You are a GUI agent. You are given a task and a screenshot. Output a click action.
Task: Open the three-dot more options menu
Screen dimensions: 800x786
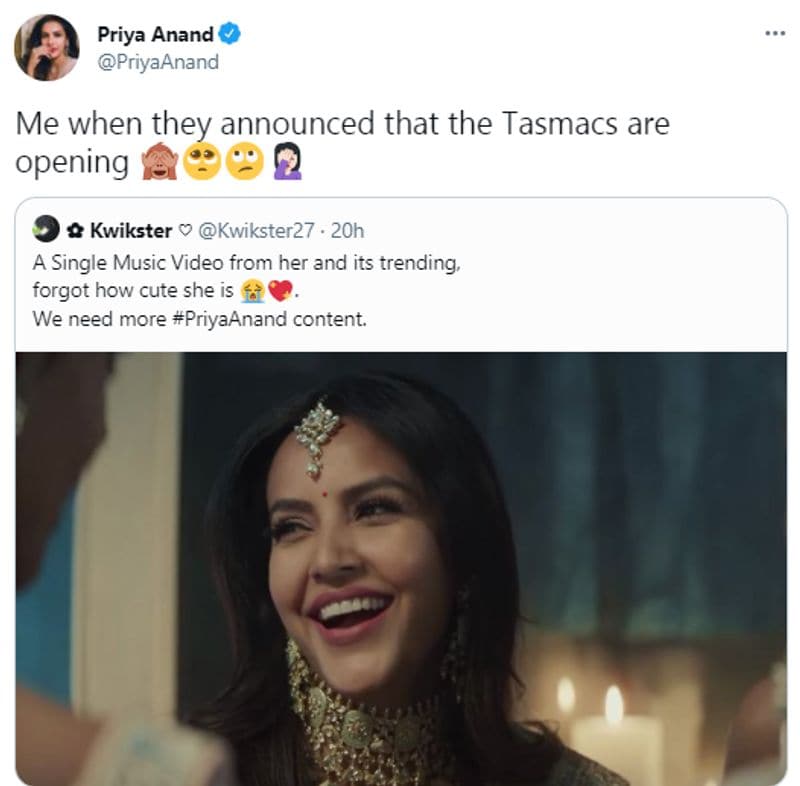[775, 34]
